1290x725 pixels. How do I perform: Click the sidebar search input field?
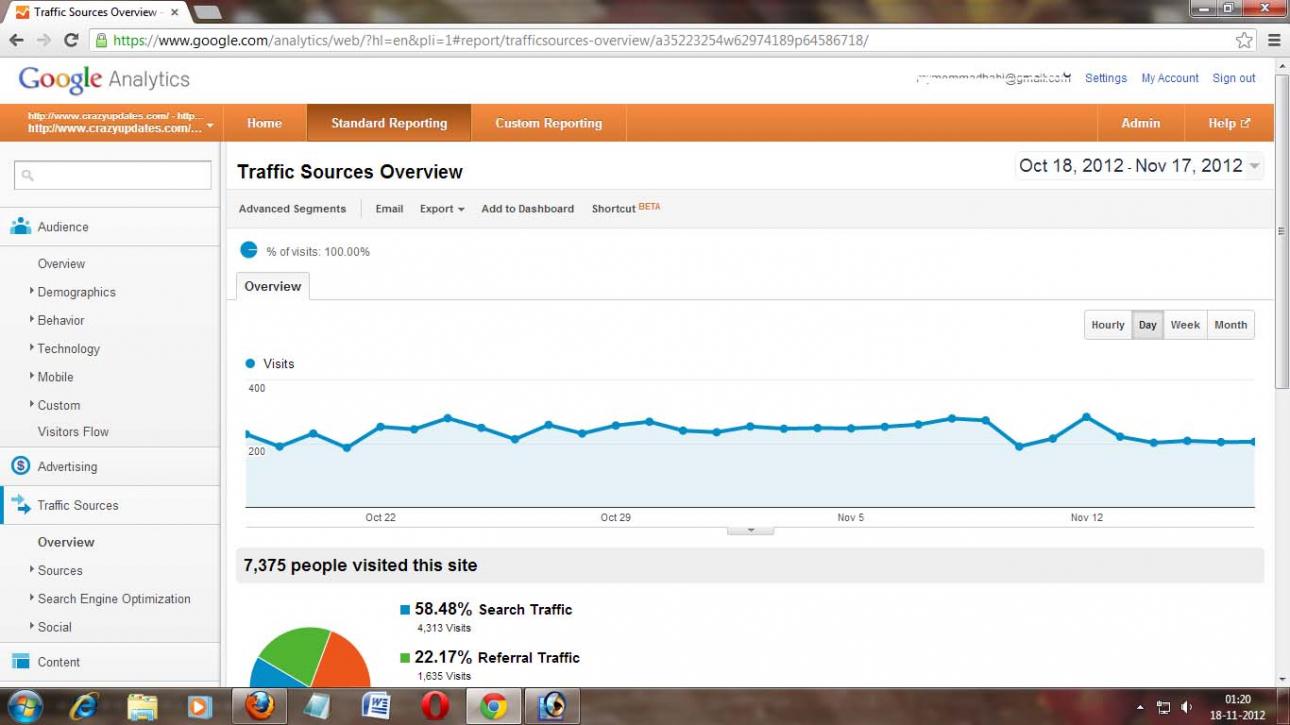click(x=113, y=175)
